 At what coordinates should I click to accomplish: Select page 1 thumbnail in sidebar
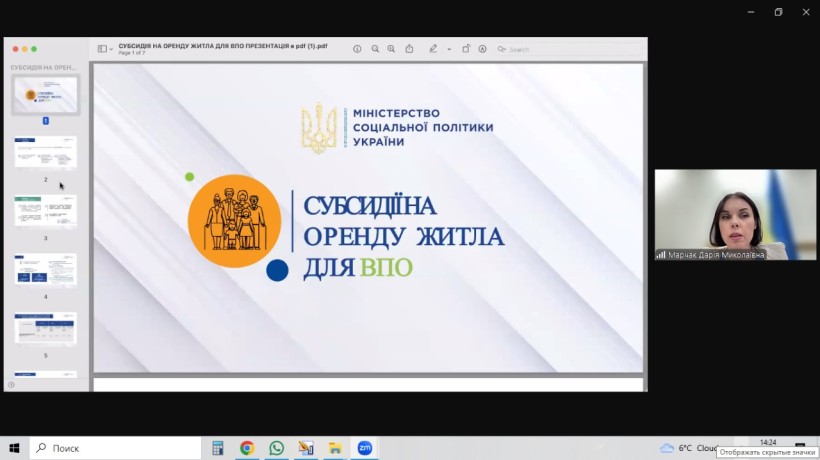coord(45,95)
